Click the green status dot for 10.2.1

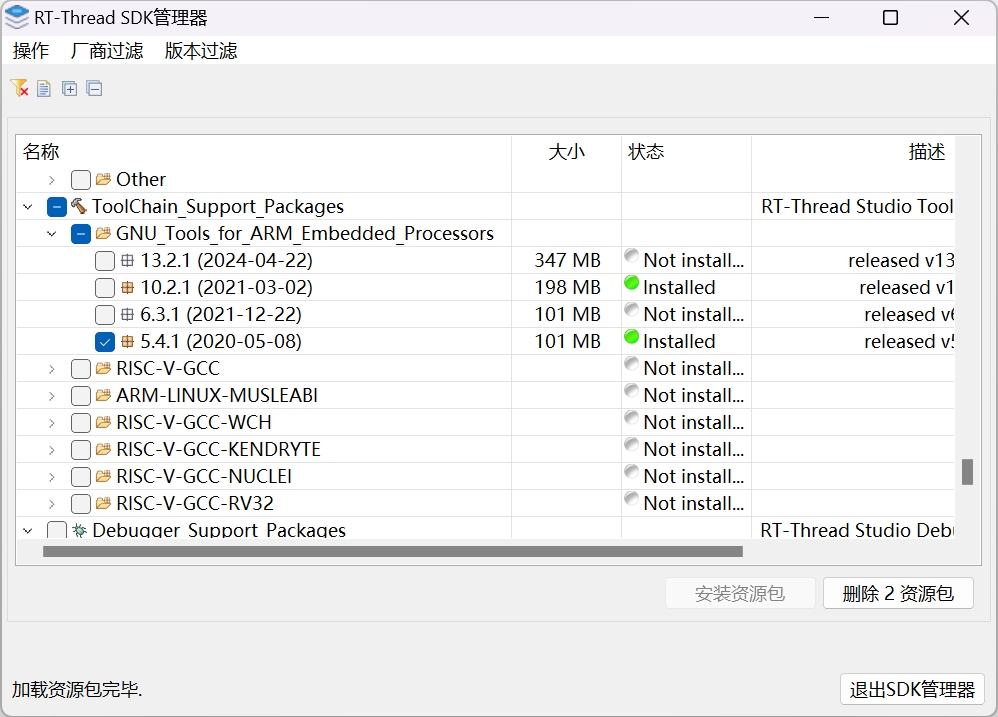631,283
